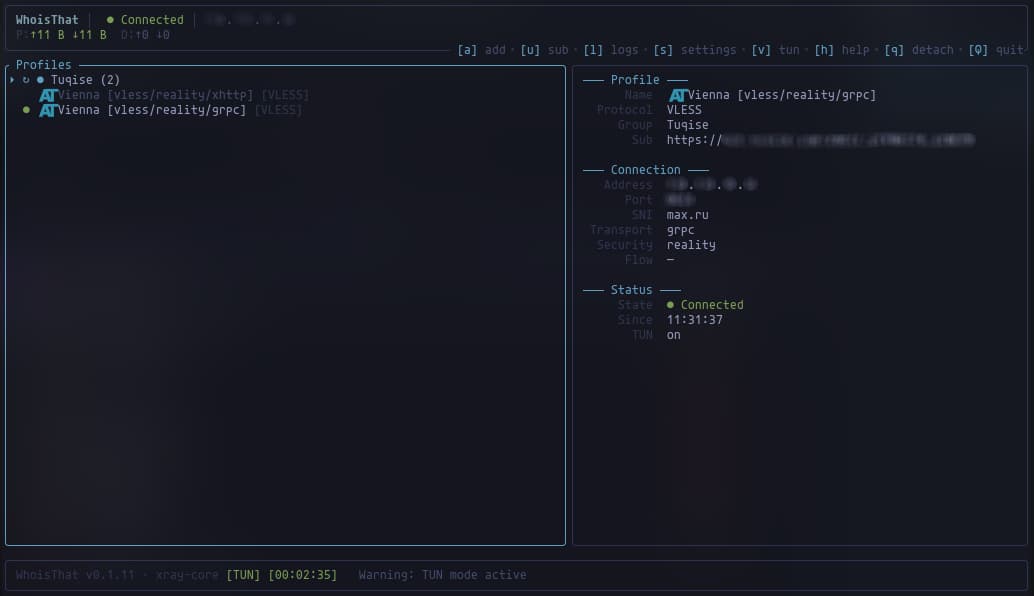The width and height of the screenshot is (1034, 596).
Task: Click the Profile section heading in details
Action: (x=635, y=80)
